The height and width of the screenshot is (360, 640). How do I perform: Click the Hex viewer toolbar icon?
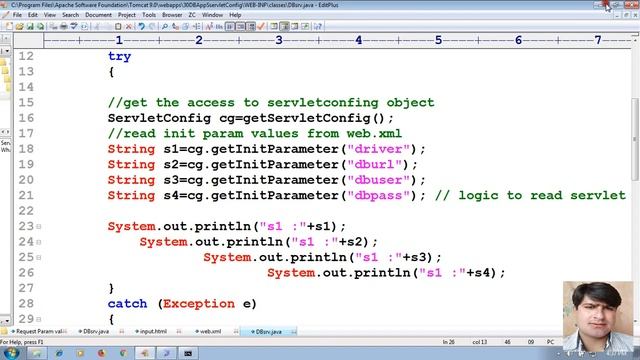[219, 27]
